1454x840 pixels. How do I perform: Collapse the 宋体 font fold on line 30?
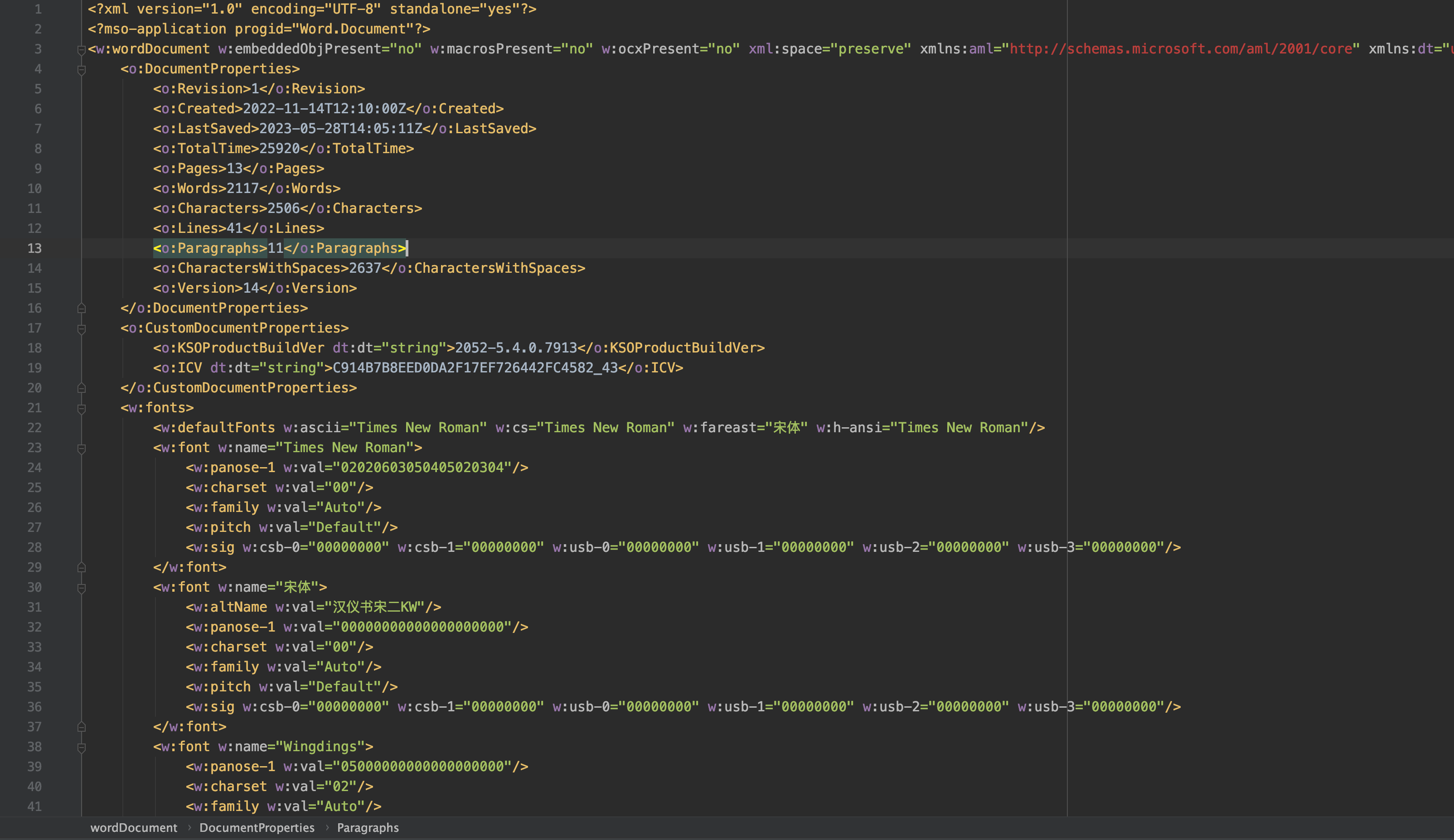[x=81, y=588]
